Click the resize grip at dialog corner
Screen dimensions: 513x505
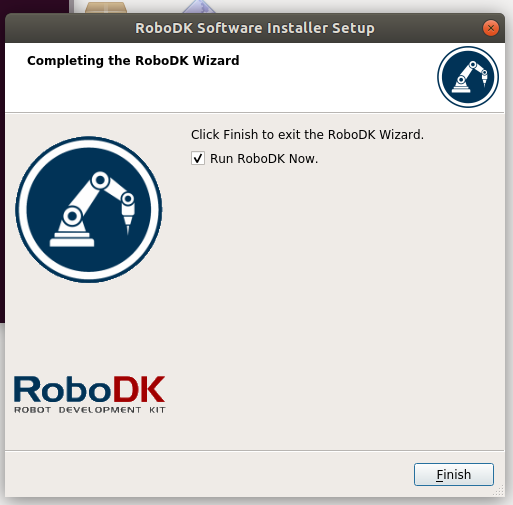pos(500,491)
